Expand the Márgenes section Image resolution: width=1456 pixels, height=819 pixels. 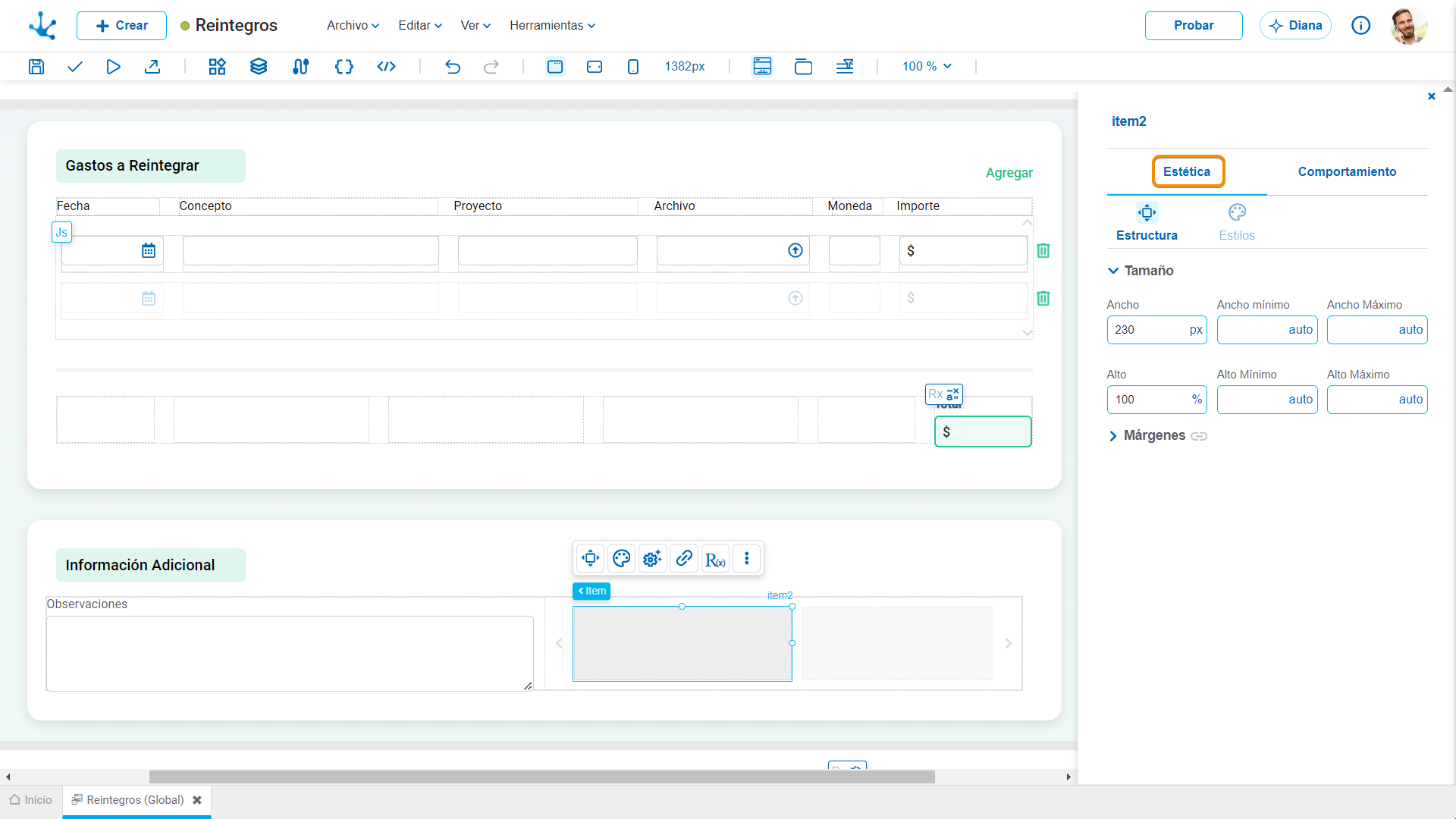point(1147,435)
